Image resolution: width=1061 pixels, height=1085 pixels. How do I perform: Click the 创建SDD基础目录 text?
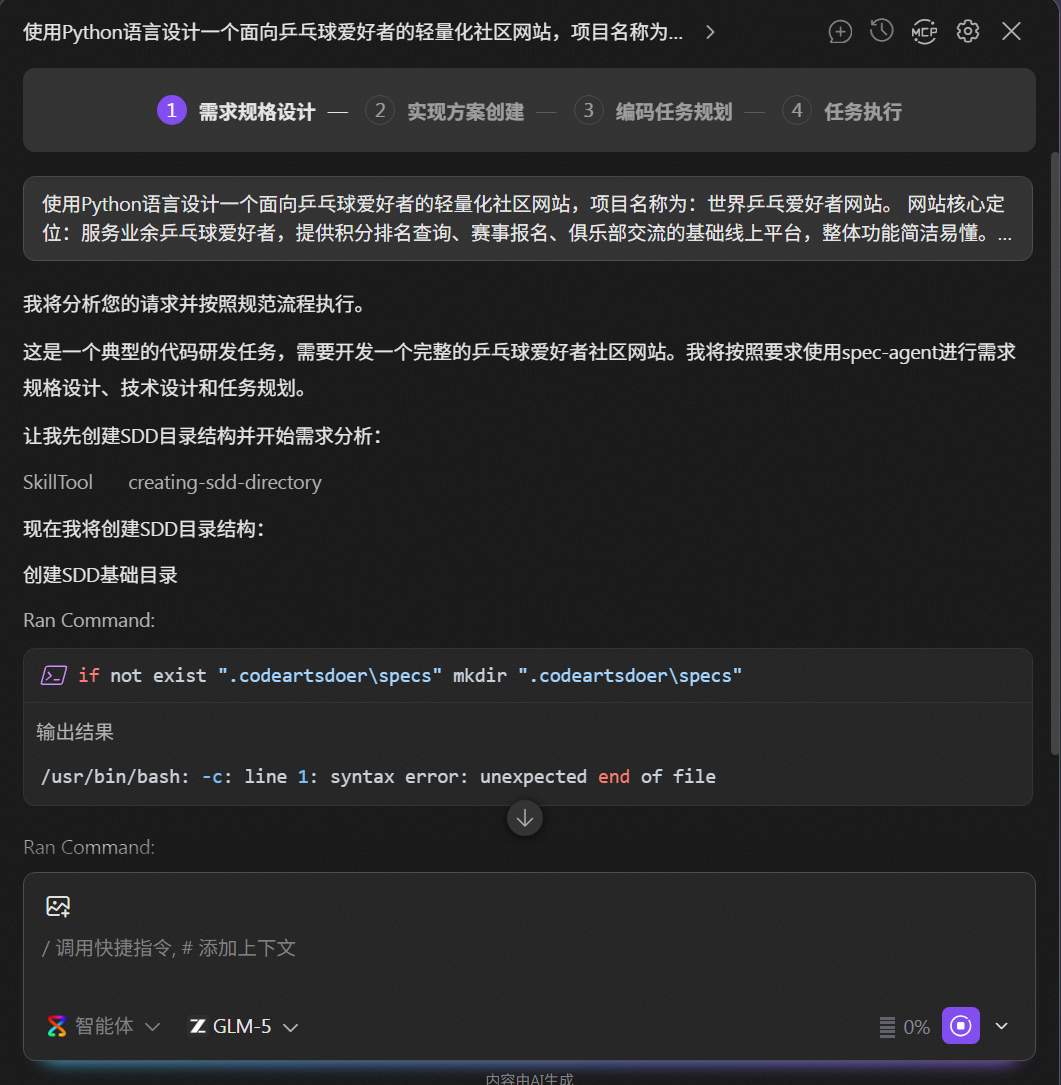point(100,575)
